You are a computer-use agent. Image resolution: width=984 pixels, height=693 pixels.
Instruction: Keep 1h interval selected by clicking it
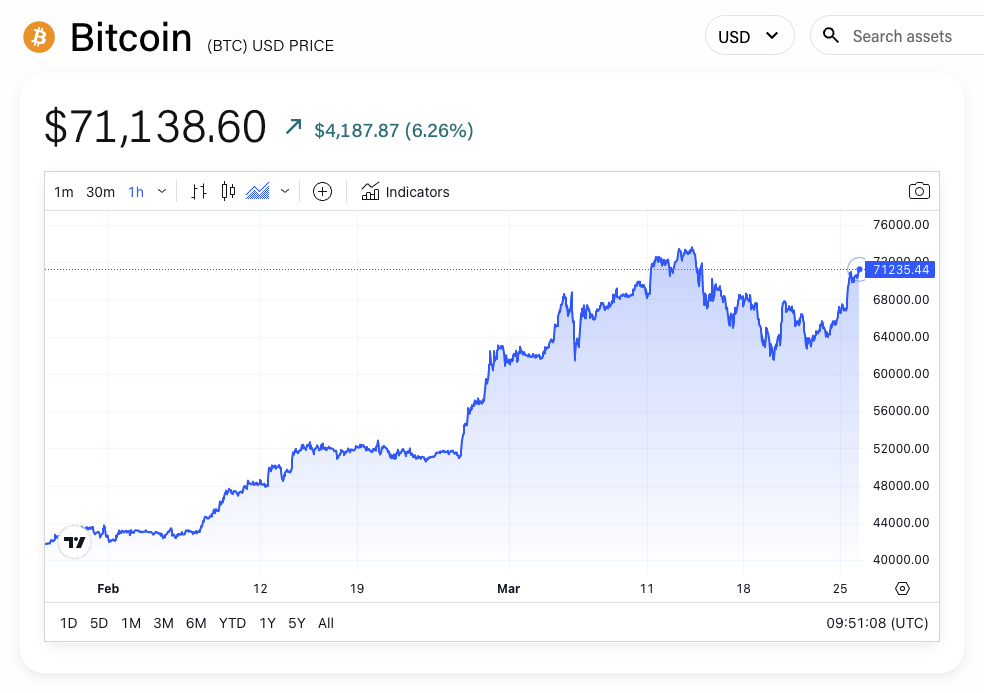tap(136, 191)
